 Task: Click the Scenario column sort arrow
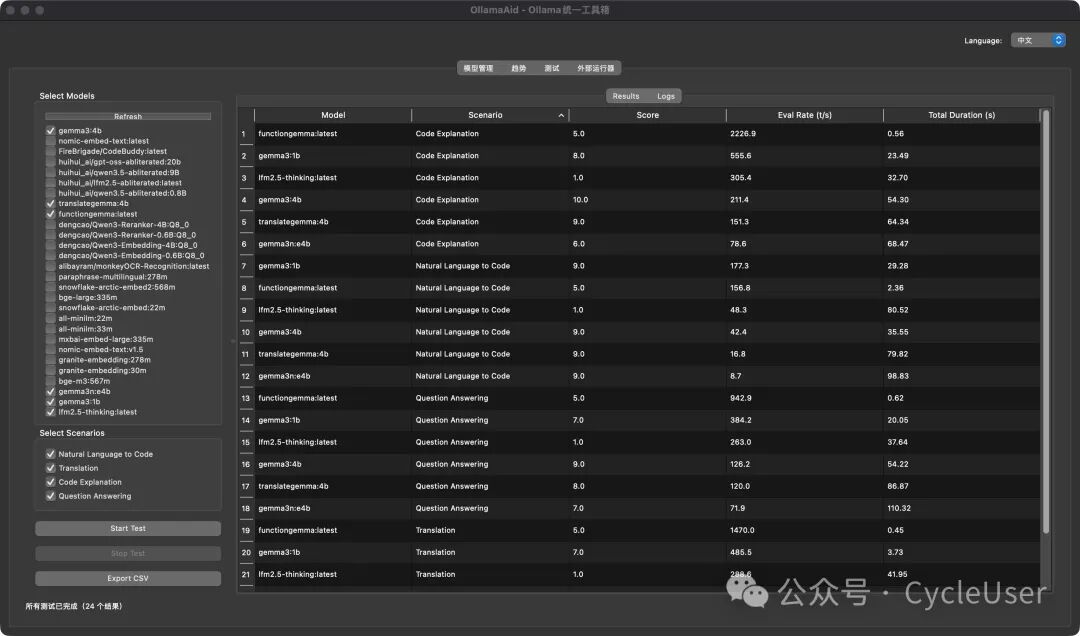561,116
